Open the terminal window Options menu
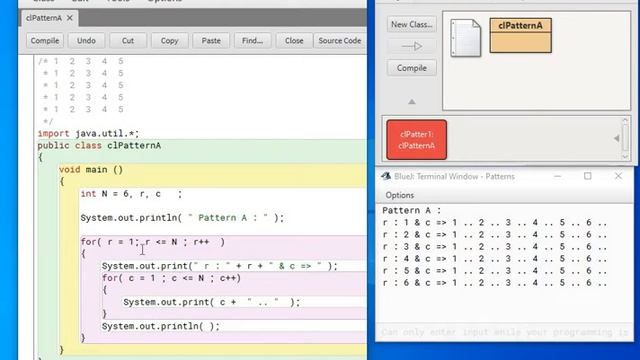 click(400, 195)
